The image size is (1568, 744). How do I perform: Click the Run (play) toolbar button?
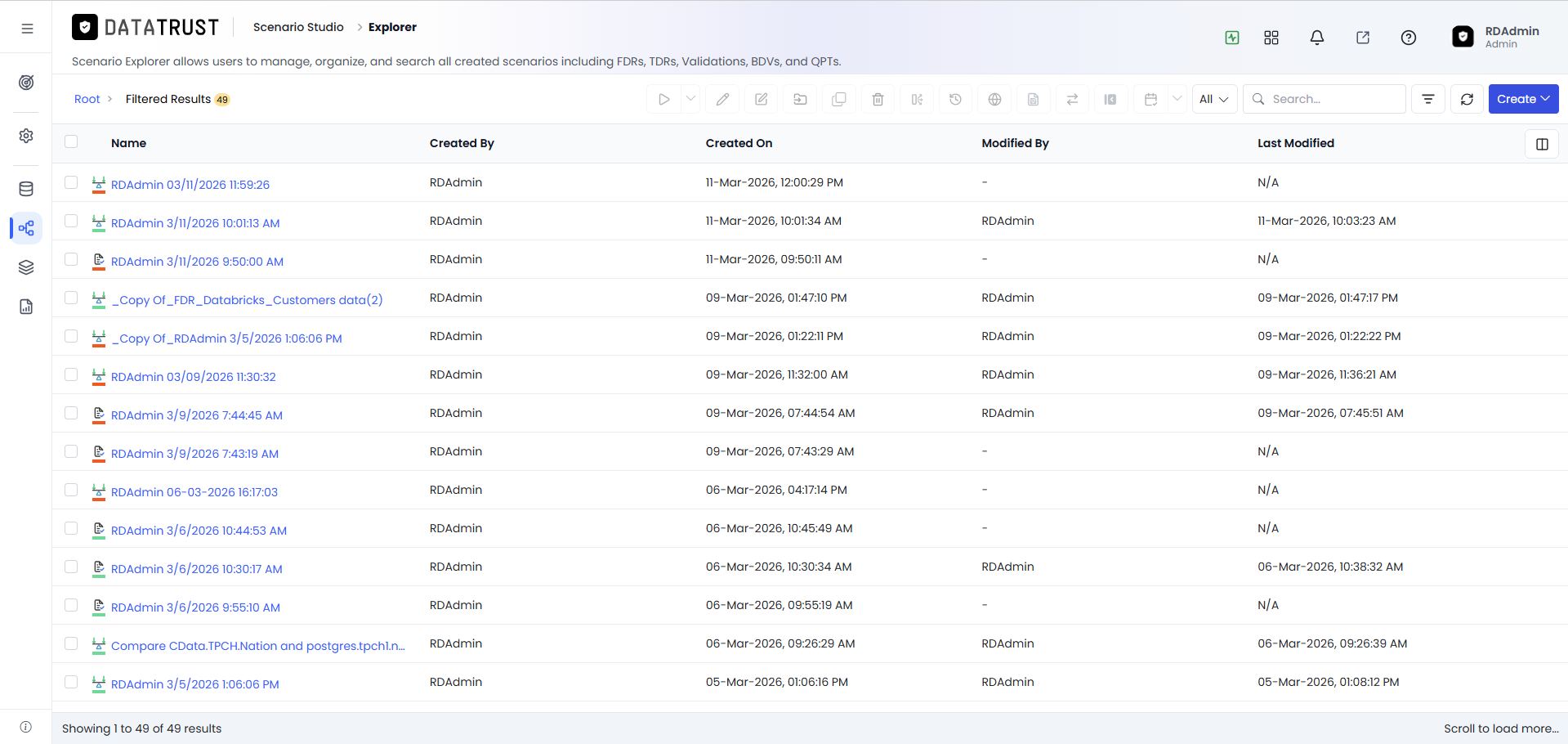coord(664,99)
